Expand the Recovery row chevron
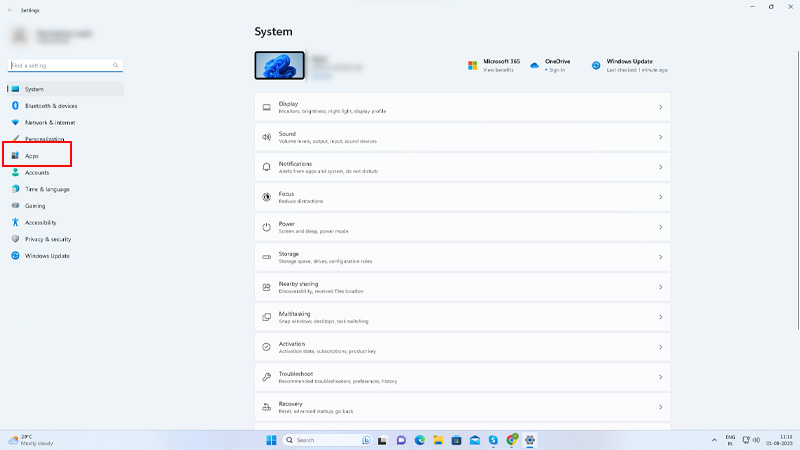 (660, 407)
